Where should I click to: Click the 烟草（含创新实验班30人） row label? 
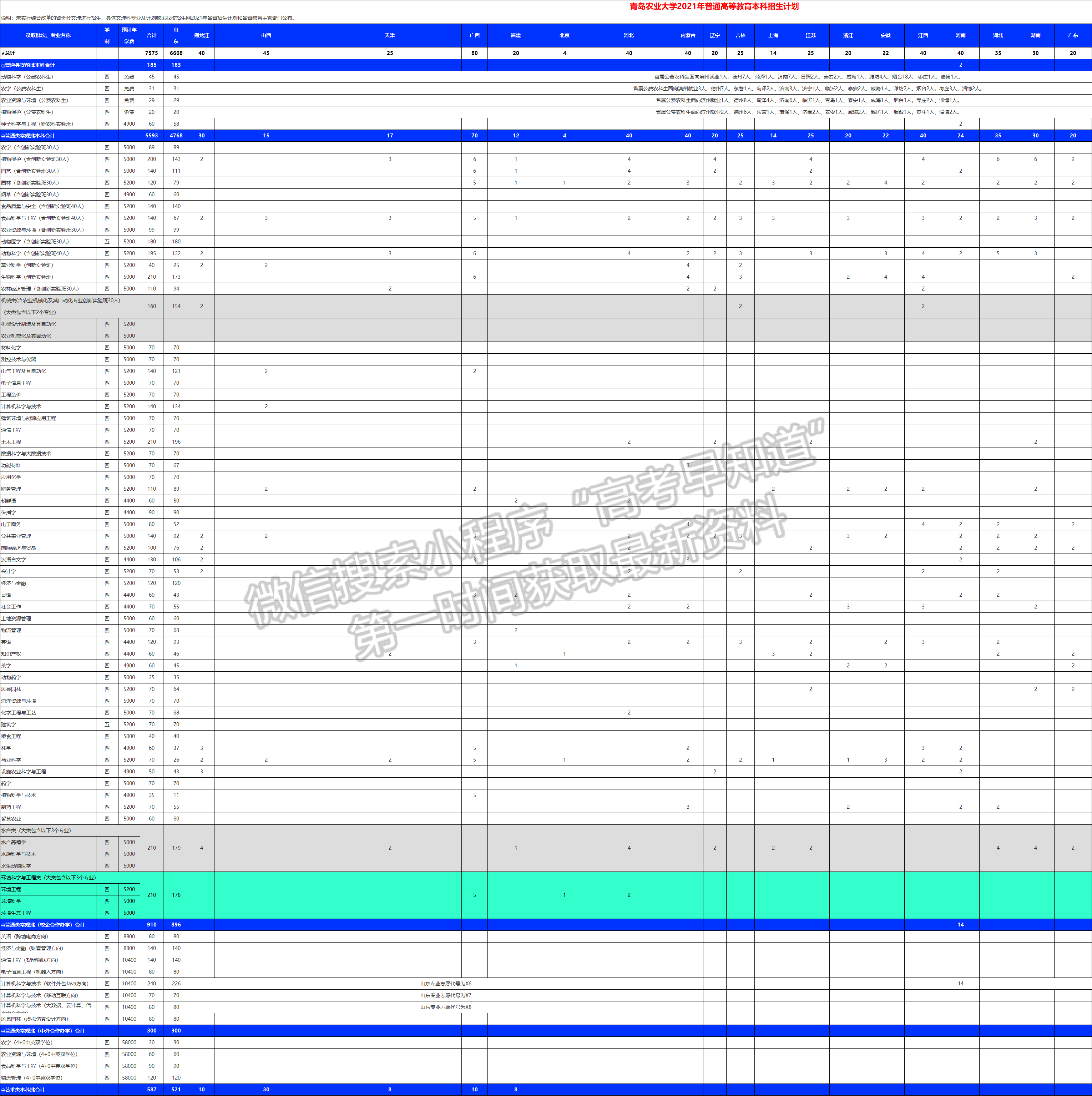point(30,195)
